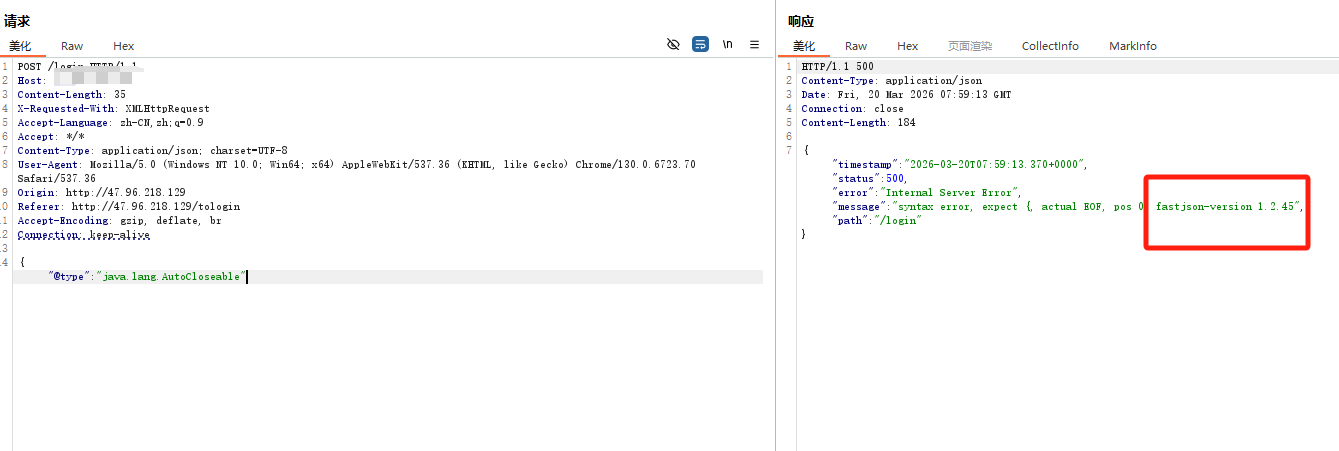This screenshot has width=1339, height=451.
Task: Click the Referer tologin URL value
Action: [x=153, y=206]
